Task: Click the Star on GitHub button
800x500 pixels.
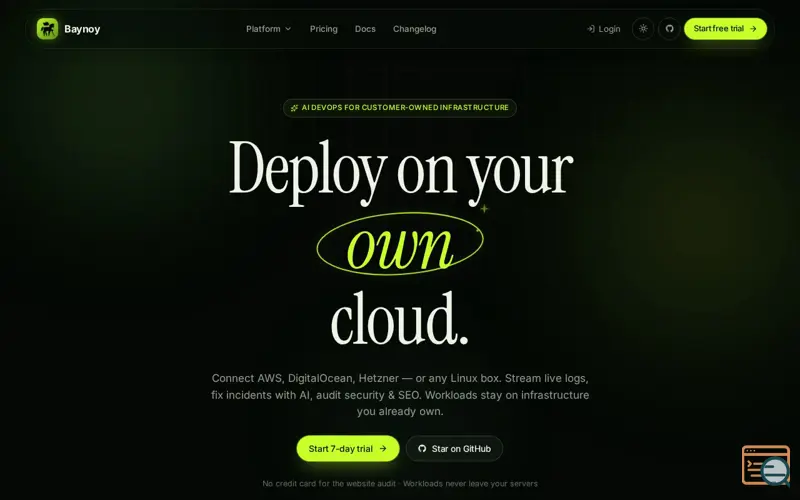Action: [454, 448]
